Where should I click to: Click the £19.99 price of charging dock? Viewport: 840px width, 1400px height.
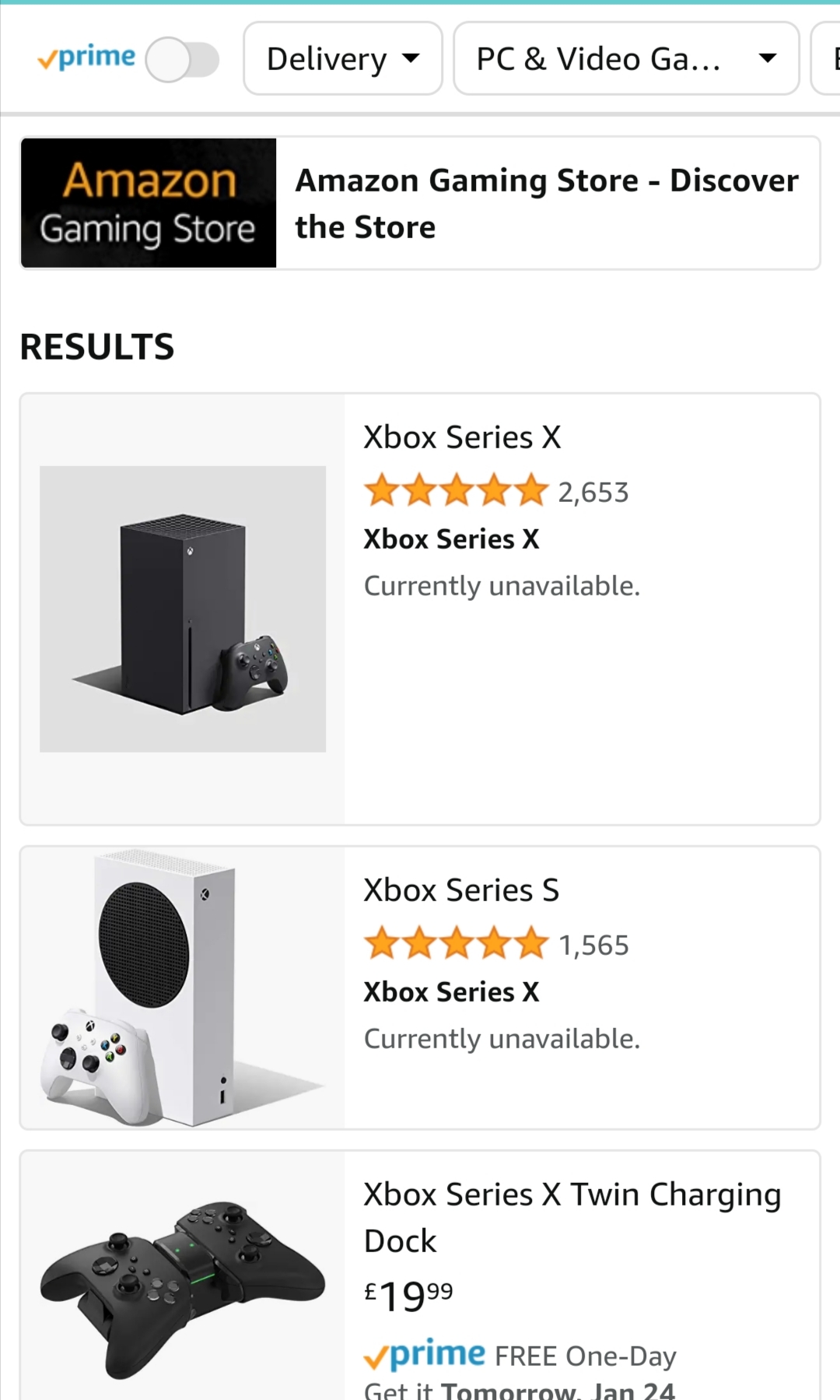[408, 1296]
